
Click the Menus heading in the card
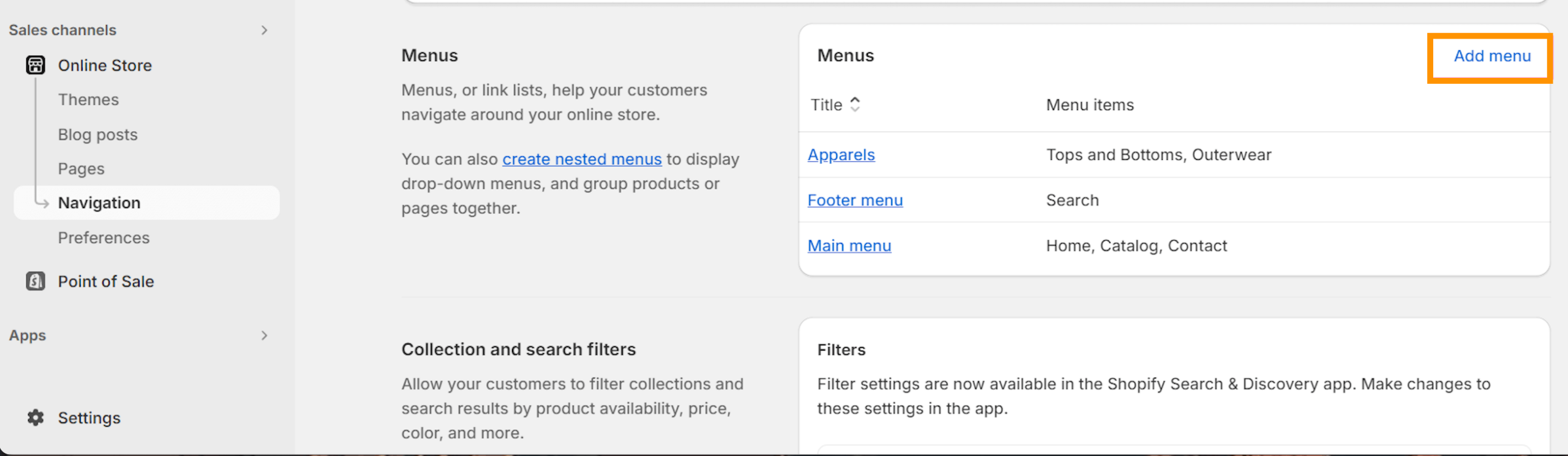[x=845, y=55]
